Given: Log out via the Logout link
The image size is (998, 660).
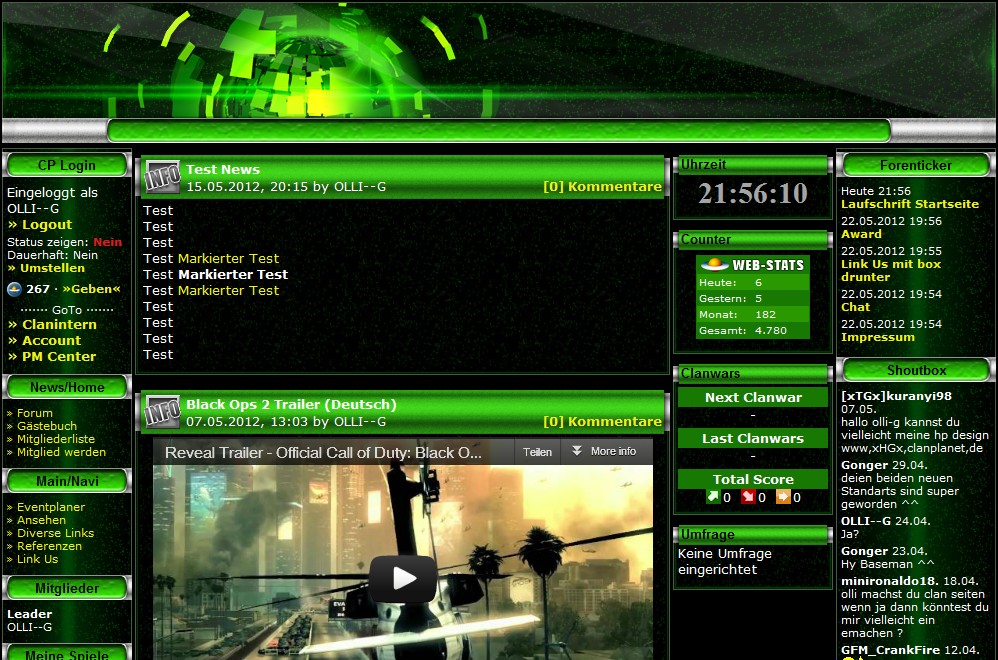Looking at the screenshot, I should [x=46, y=225].
